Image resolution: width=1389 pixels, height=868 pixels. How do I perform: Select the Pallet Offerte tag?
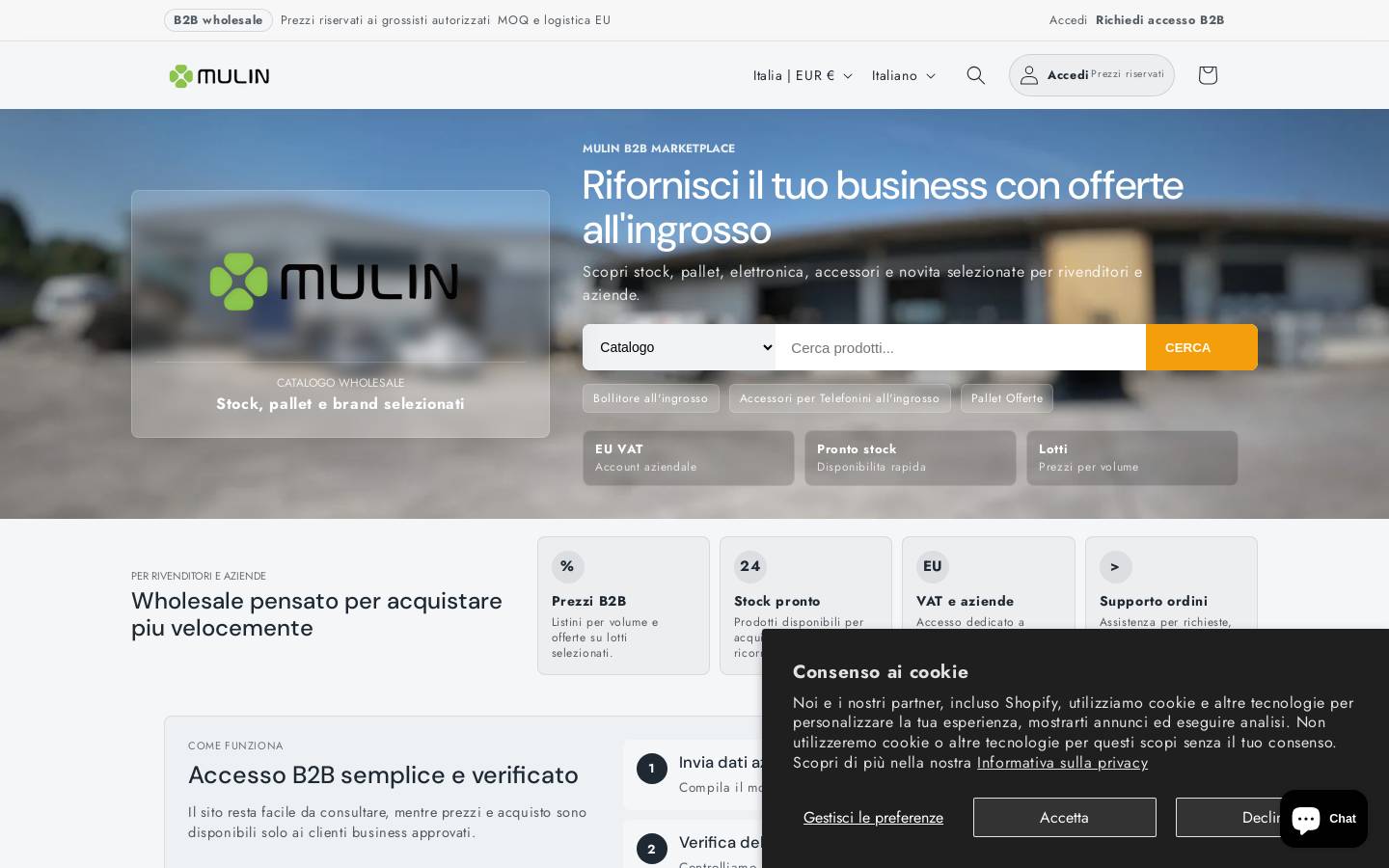click(x=1007, y=398)
